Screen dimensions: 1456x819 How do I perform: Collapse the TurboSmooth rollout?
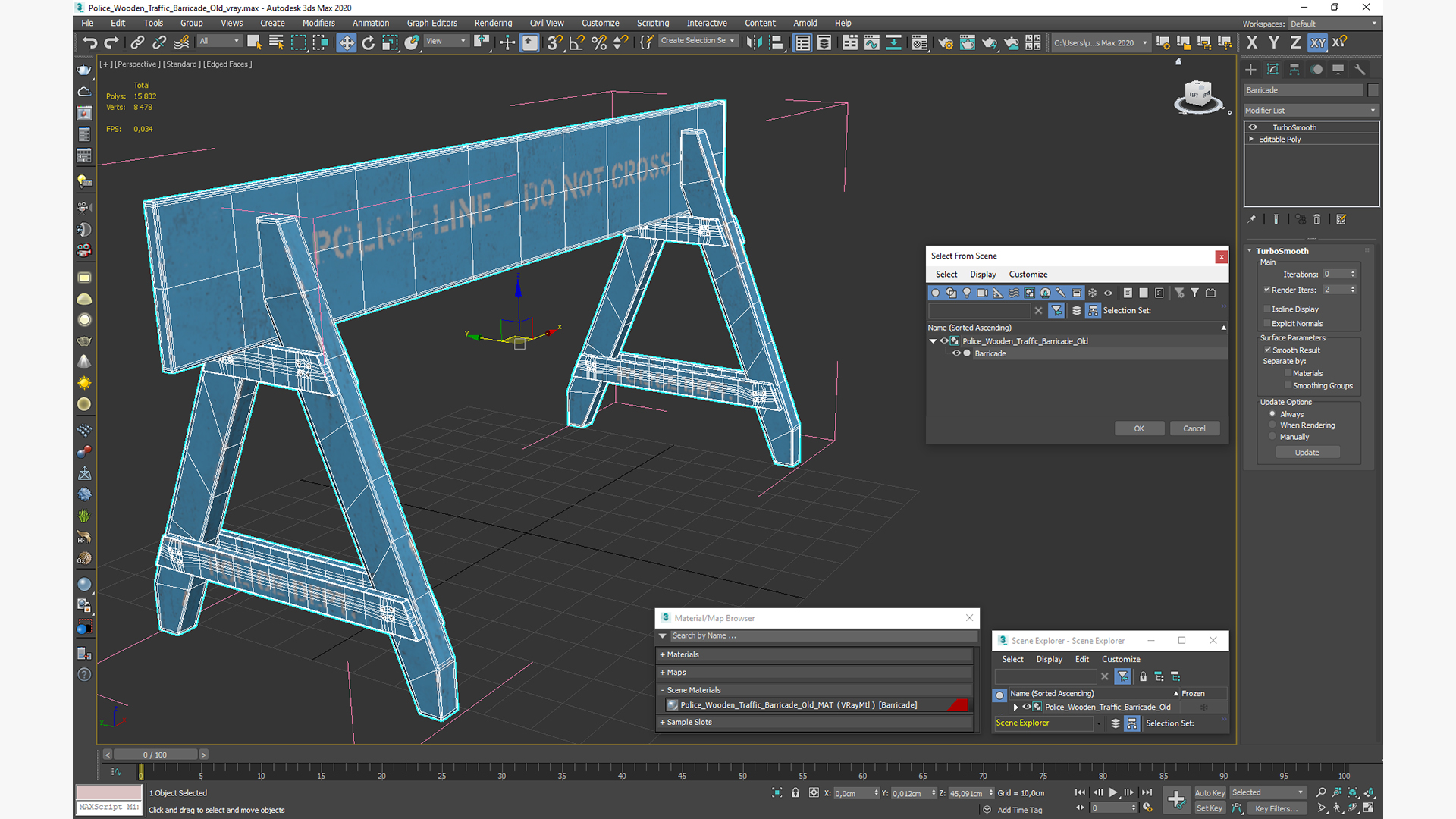point(1250,251)
